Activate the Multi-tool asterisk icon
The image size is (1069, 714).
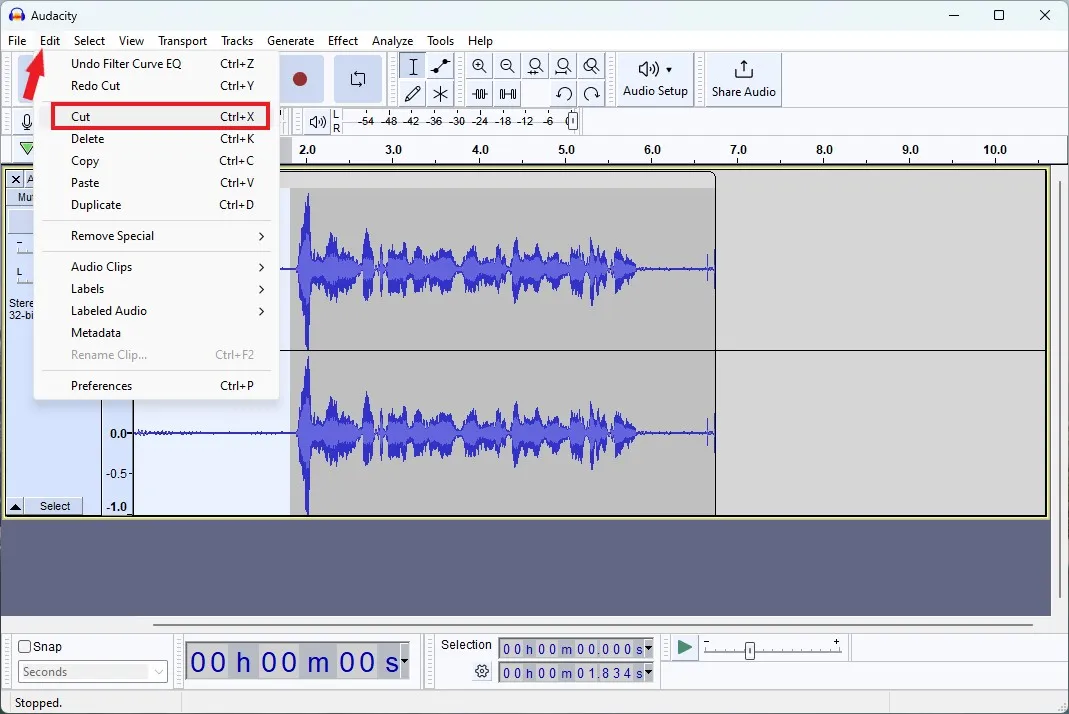(x=440, y=94)
